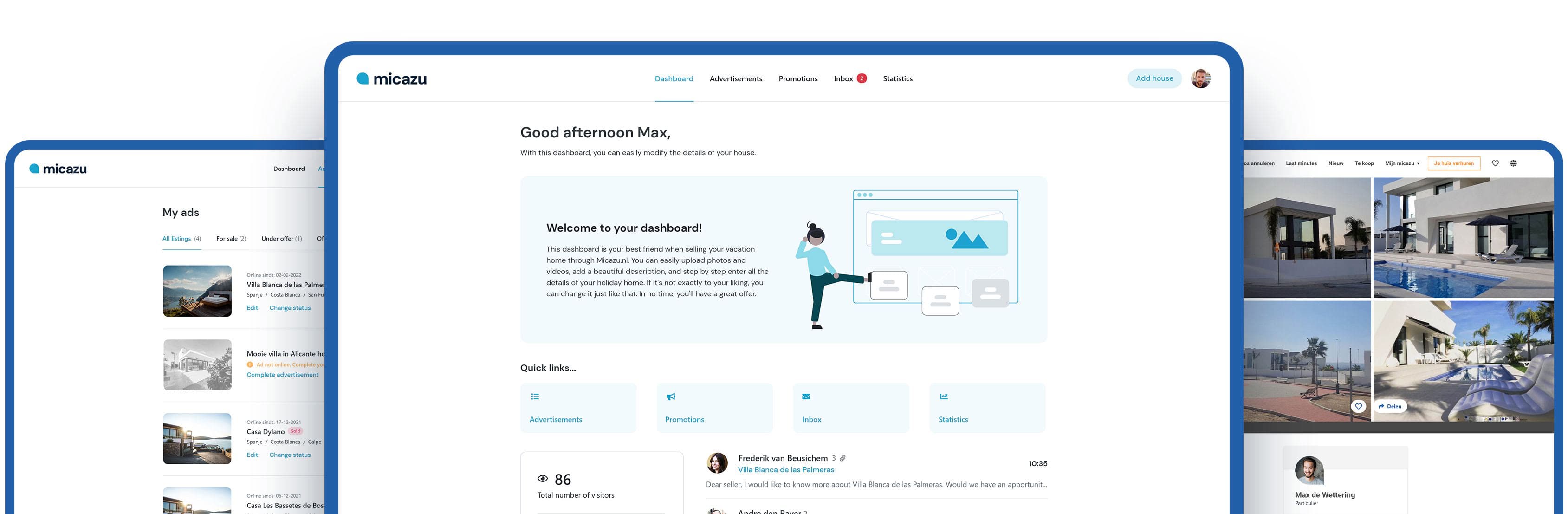Click the 'Welcome to your dashboard!' heading
This screenshot has height=514, width=1568.
[624, 228]
